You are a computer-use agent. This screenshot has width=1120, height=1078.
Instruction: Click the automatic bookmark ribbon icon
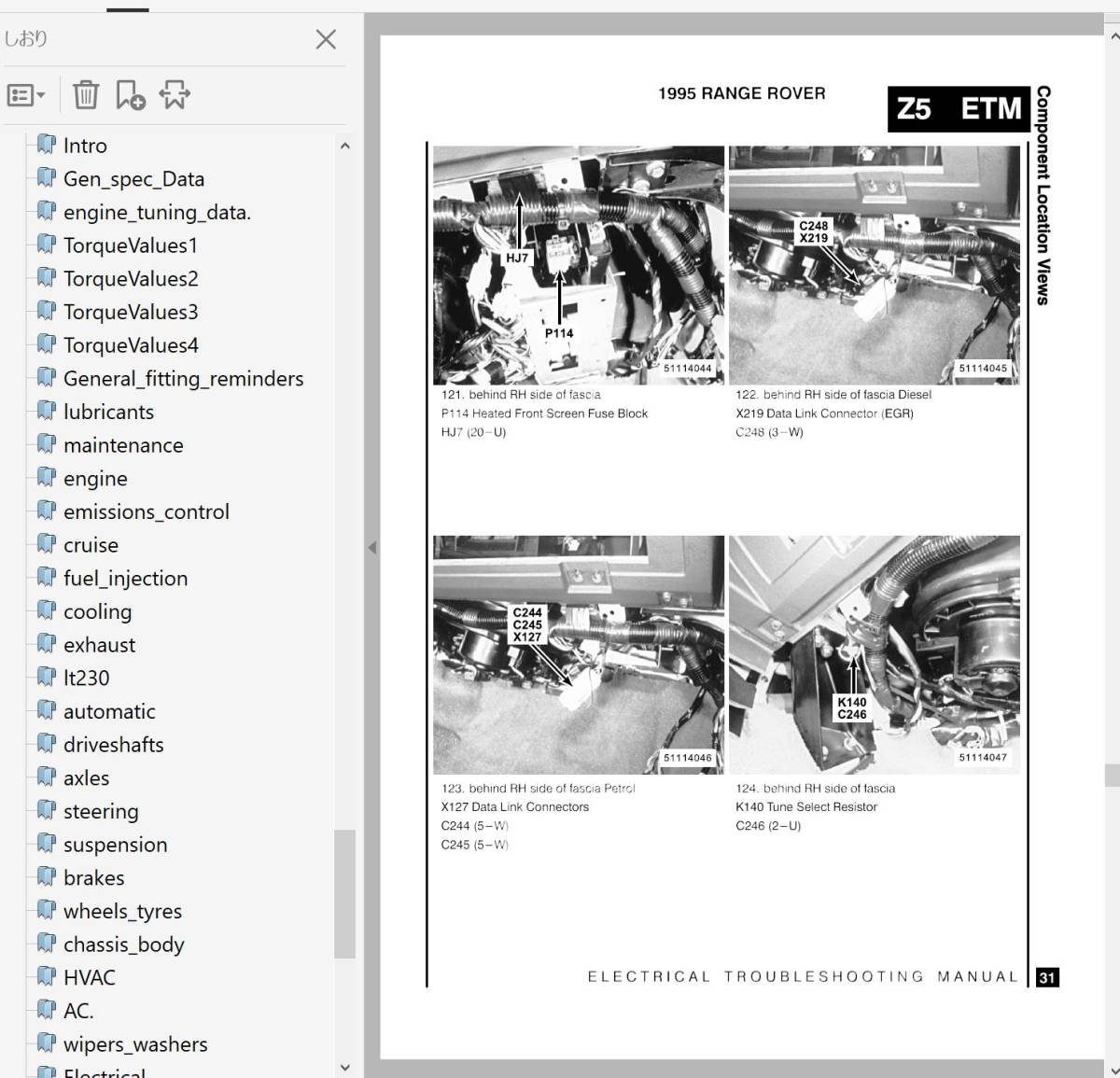pos(46,711)
